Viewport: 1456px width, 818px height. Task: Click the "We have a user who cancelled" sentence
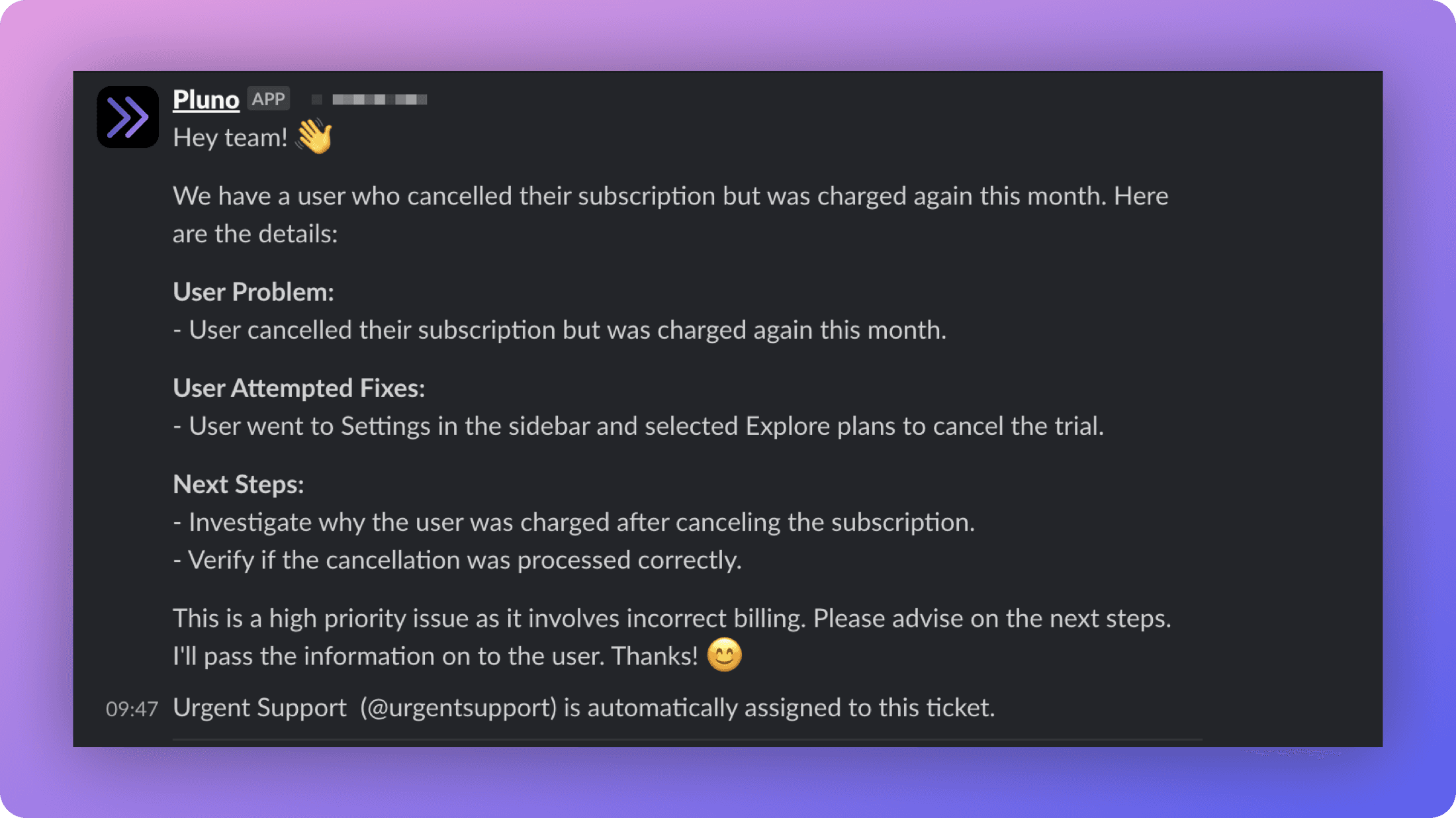click(x=670, y=196)
